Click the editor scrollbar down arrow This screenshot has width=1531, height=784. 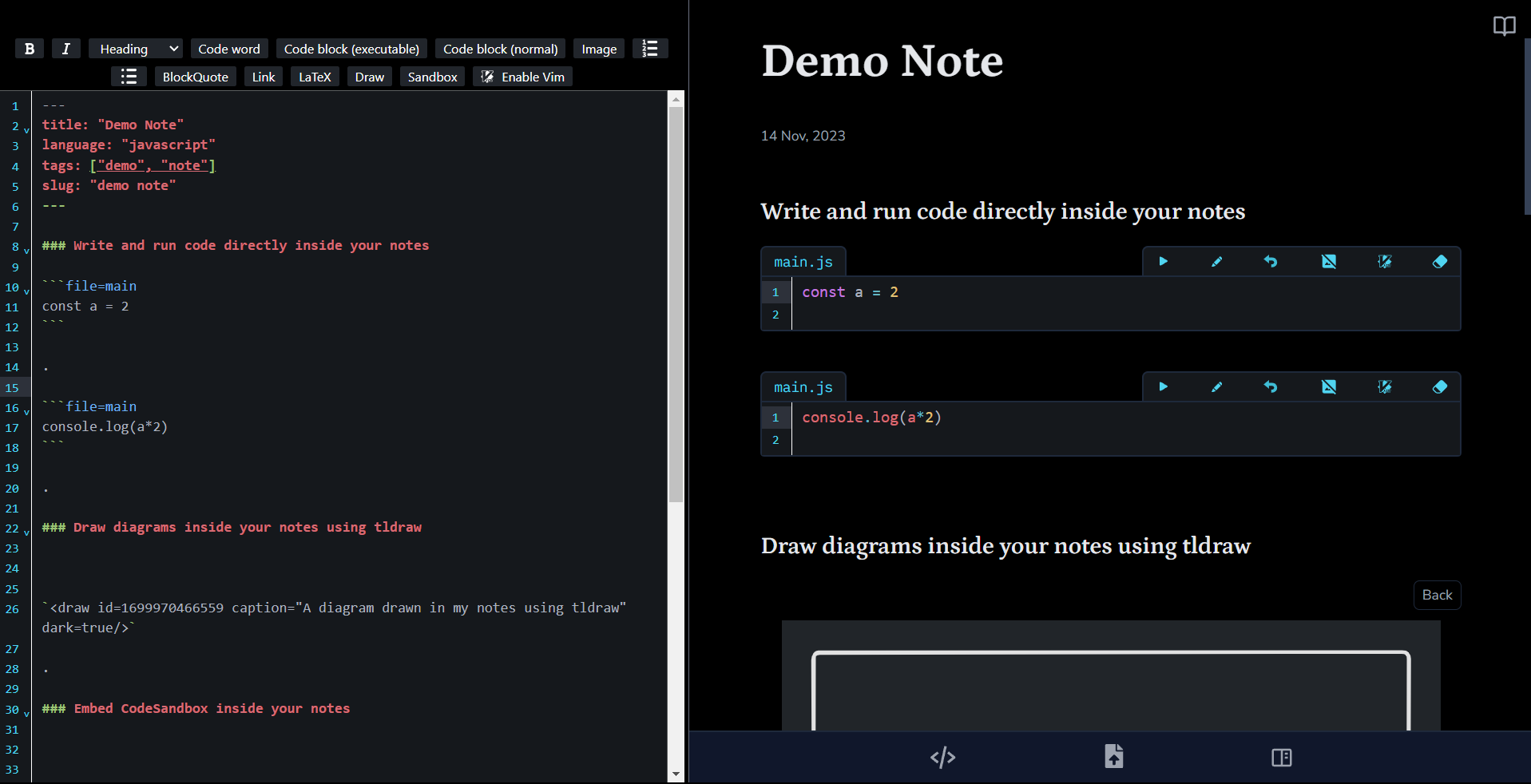point(676,774)
